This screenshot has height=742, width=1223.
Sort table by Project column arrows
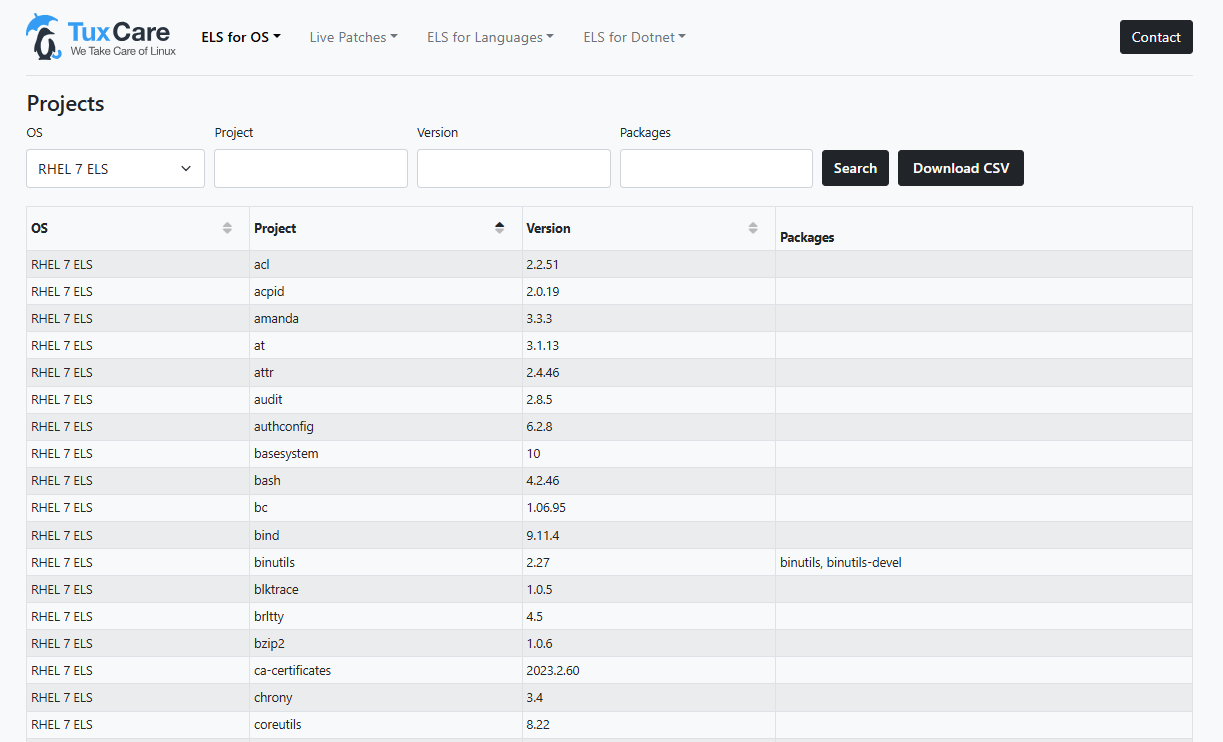(x=499, y=228)
